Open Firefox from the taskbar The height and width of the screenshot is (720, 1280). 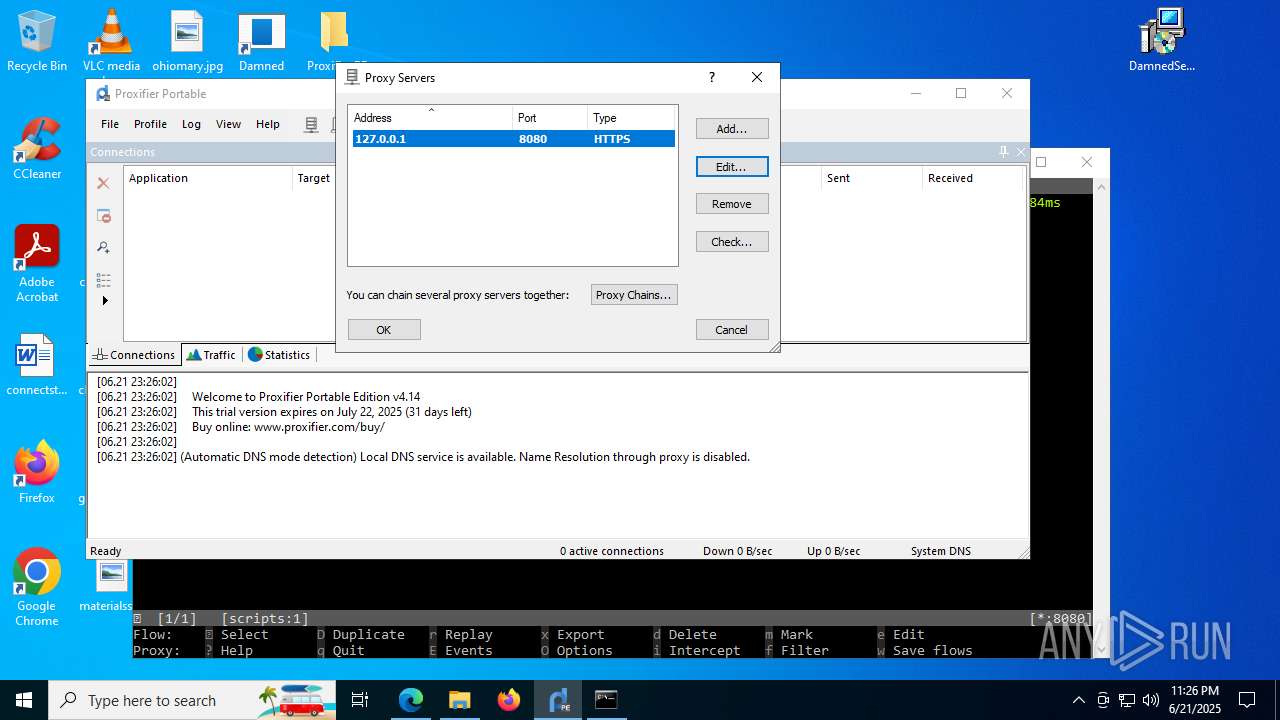[509, 700]
